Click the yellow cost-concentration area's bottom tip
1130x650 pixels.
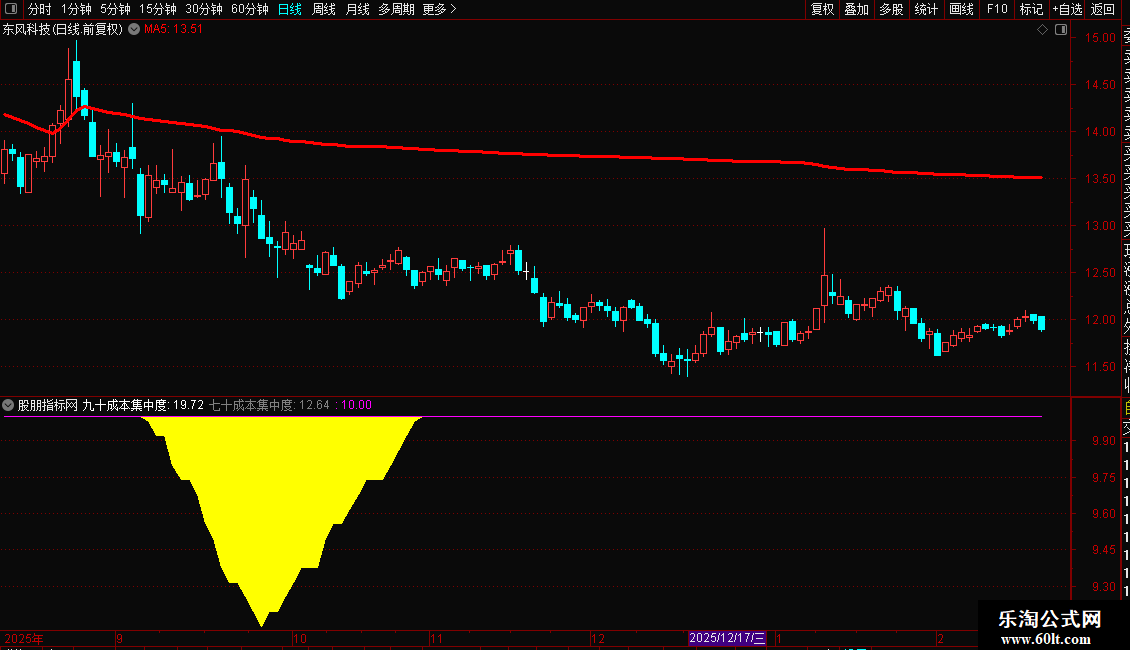pyautogui.click(x=262, y=624)
